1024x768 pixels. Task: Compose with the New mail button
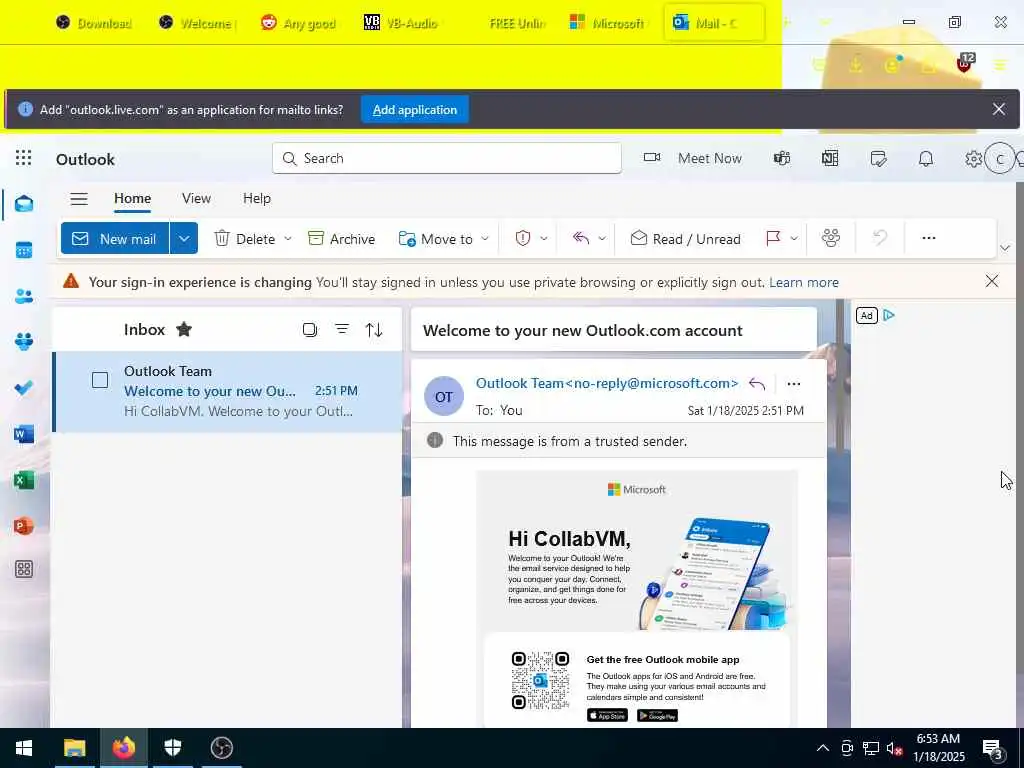115,238
